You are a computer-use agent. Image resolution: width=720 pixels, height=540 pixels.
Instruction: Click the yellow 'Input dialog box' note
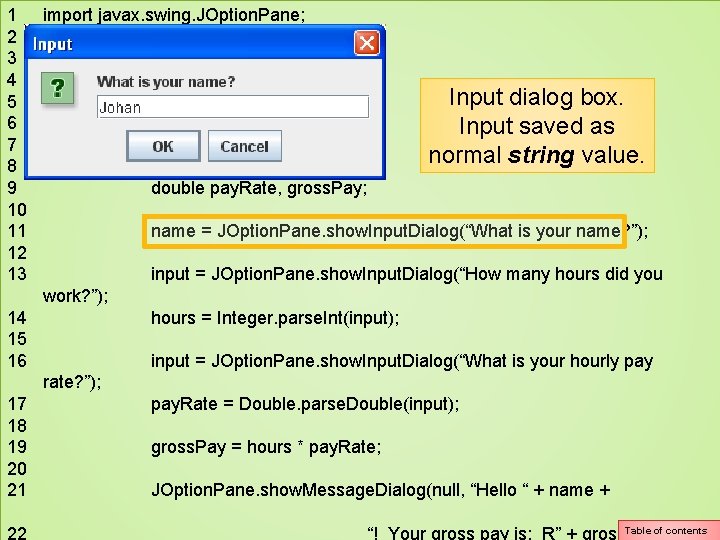point(537,126)
